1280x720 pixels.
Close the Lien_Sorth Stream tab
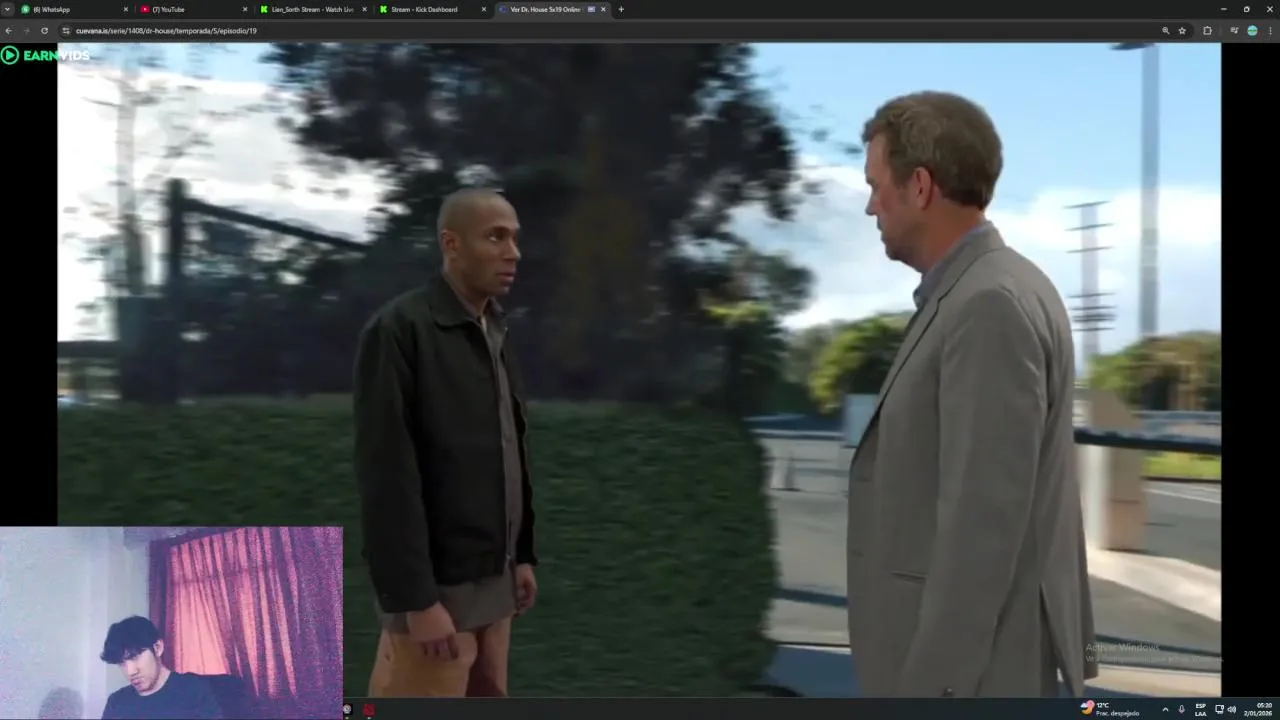coord(364,9)
